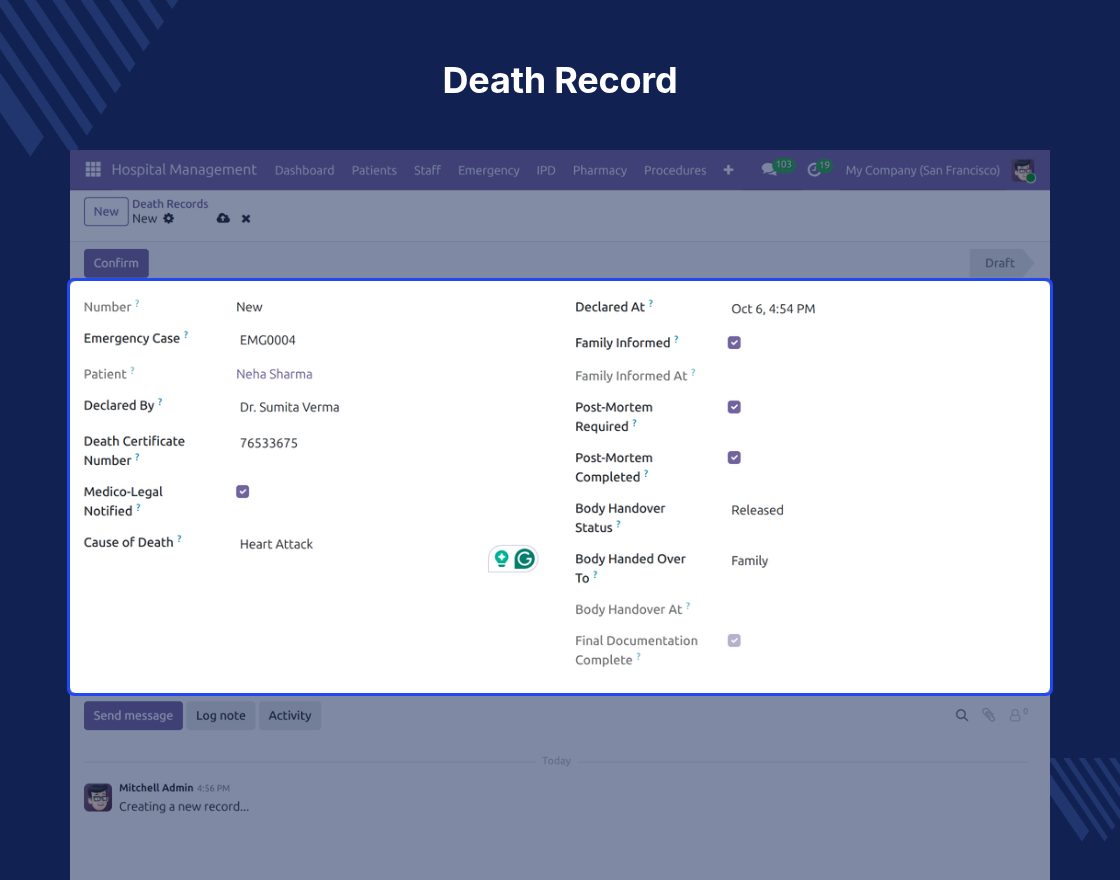Open Body Handover Status dropdown showing Released
The image size is (1120, 880).
[879, 510]
